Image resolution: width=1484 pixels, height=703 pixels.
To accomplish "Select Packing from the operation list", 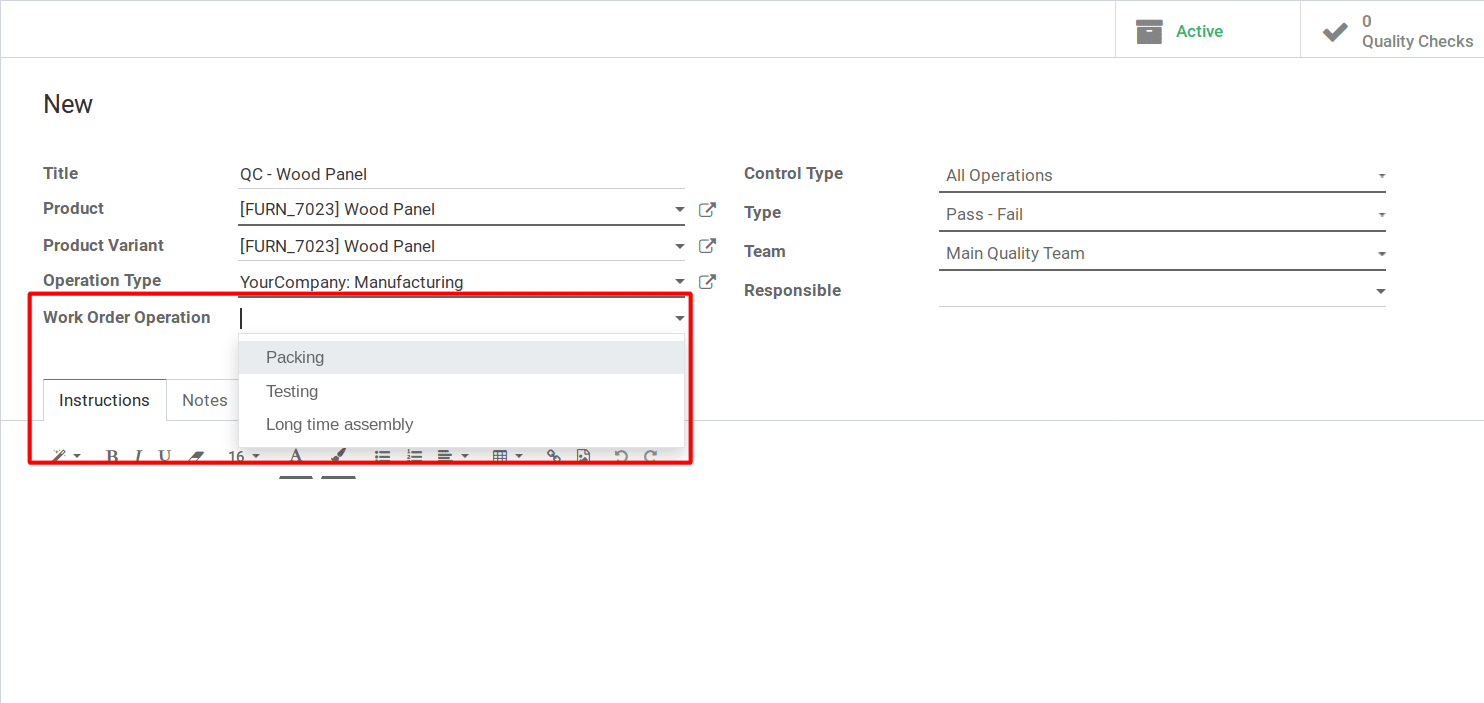I will coord(461,357).
